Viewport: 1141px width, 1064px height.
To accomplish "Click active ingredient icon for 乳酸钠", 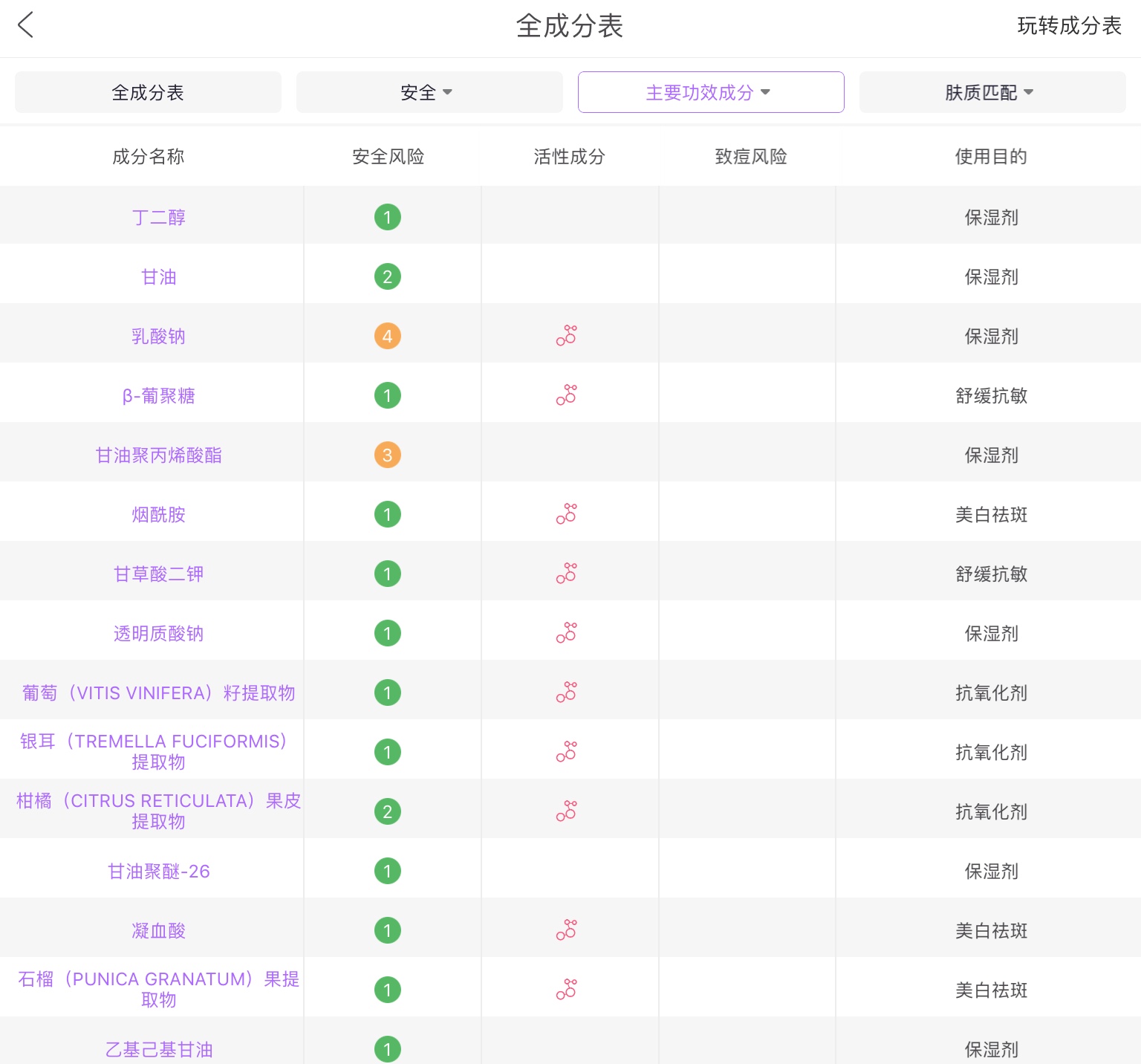I will tap(567, 336).
